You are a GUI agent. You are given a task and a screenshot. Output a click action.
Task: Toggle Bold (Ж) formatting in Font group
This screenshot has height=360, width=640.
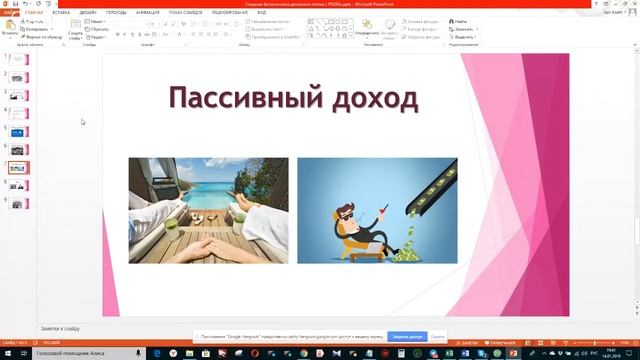click(x=118, y=35)
